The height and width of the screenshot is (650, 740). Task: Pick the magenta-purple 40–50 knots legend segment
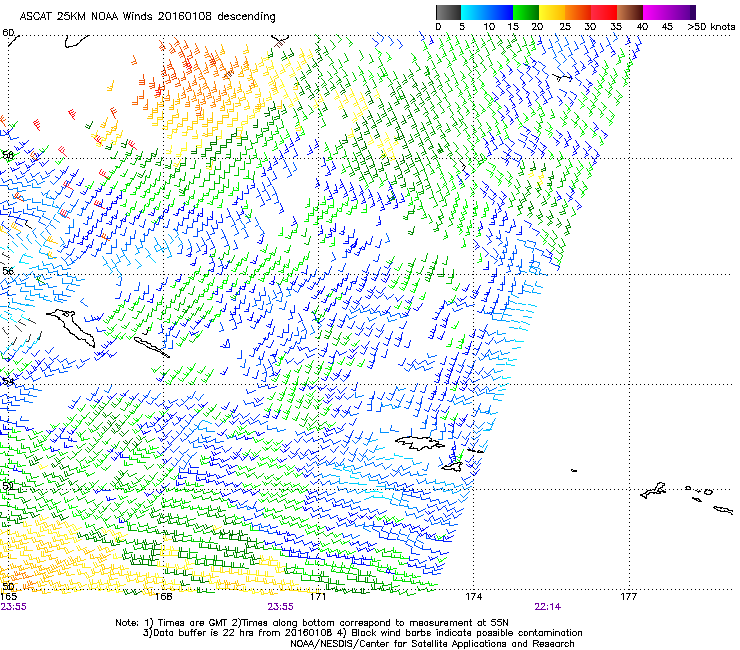(x=669, y=12)
